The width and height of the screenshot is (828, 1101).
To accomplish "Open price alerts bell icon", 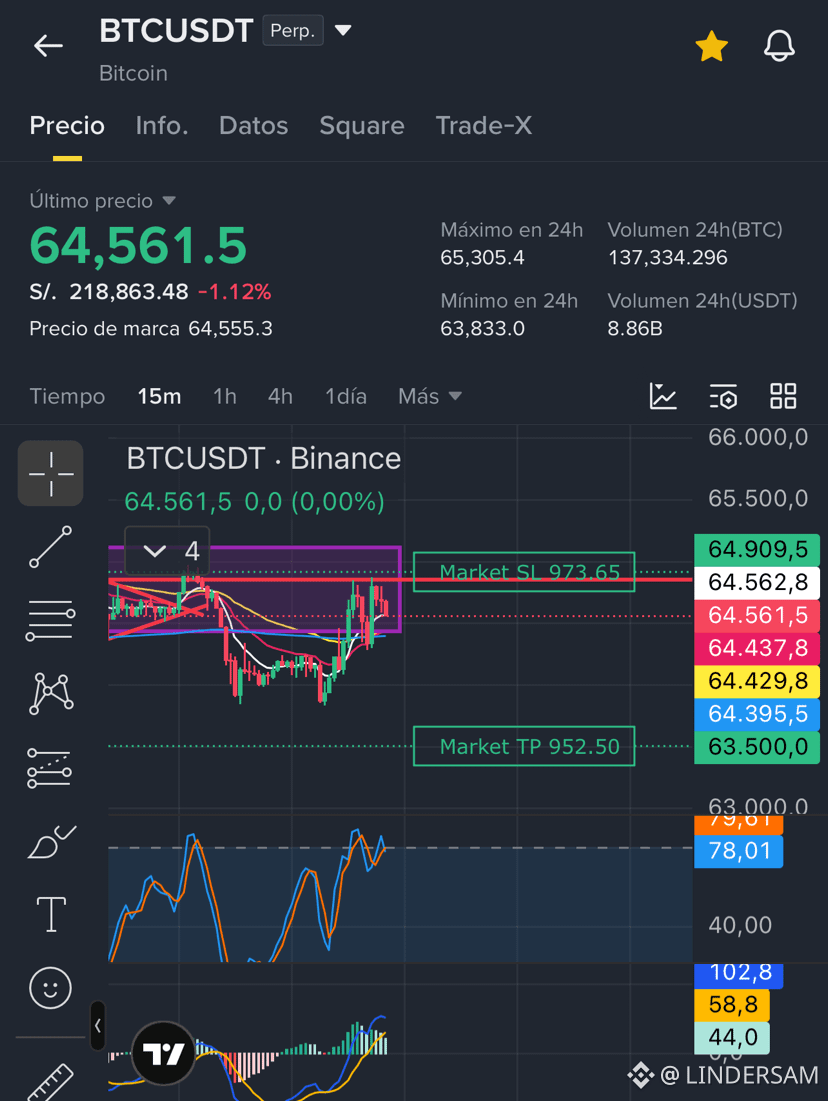I will click(779, 46).
